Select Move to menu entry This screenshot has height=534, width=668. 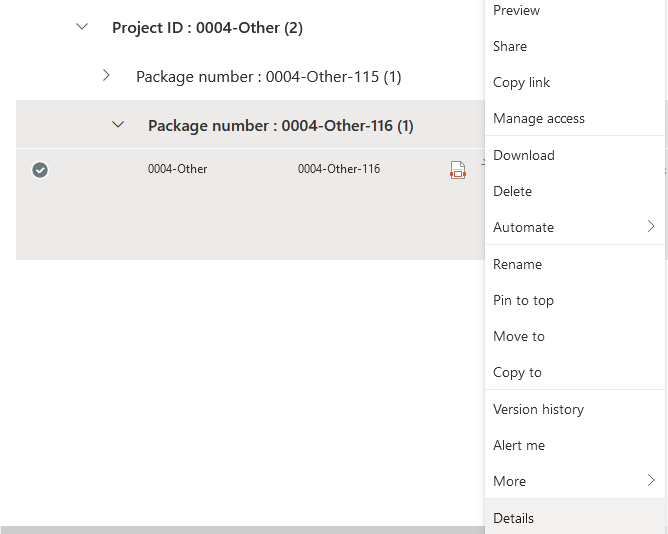coord(575,336)
